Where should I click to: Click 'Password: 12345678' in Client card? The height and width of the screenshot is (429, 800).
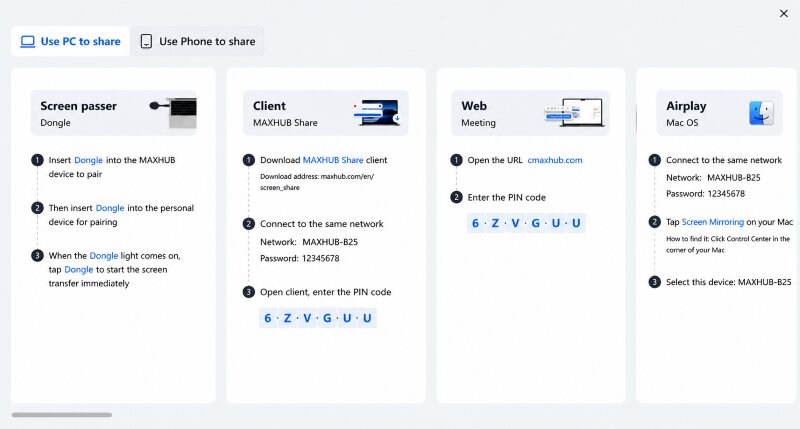[x=299, y=258]
